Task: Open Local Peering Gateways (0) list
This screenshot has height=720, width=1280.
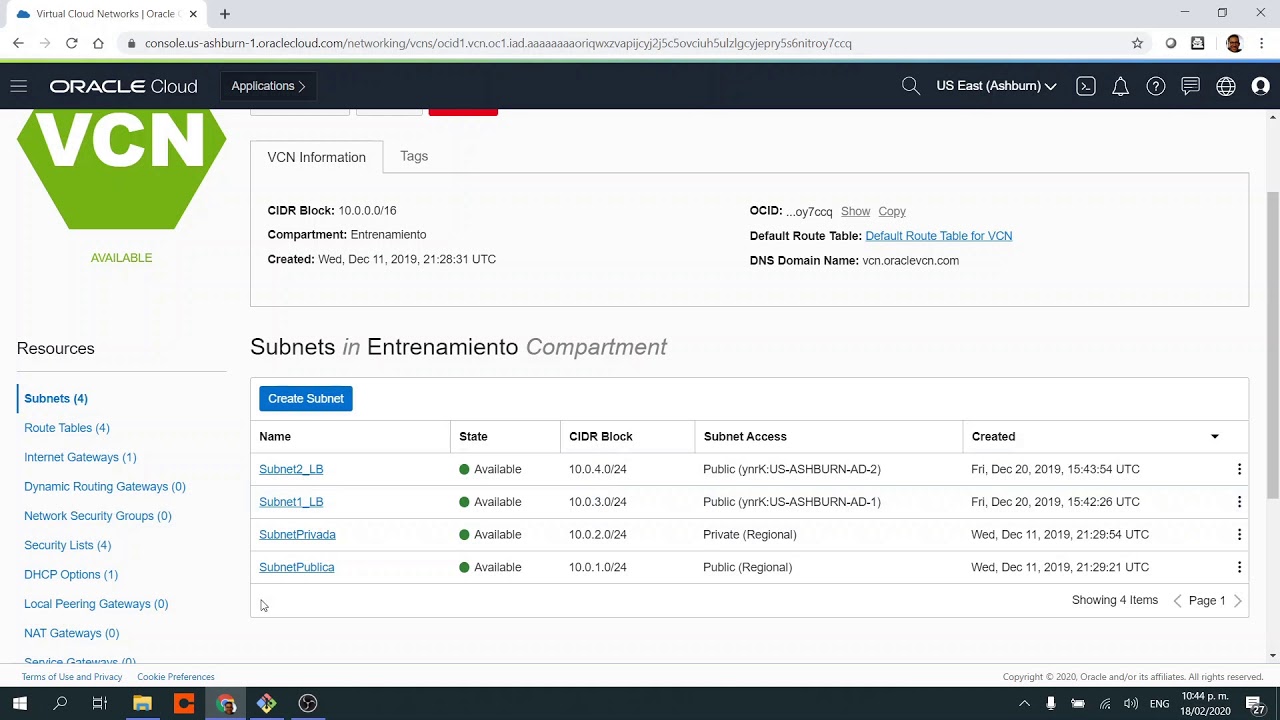Action: pyautogui.click(x=96, y=604)
